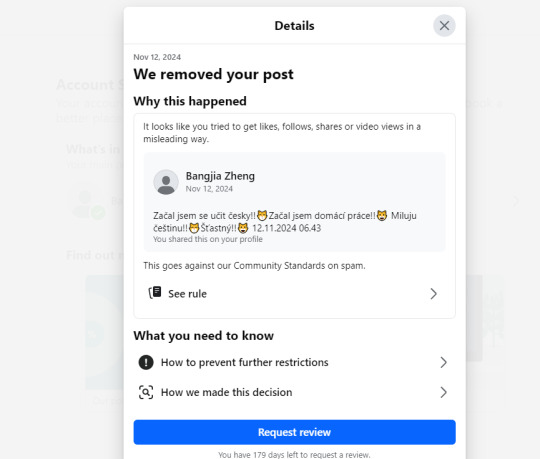540x459 pixels.
Task: Open the See rule entry
Action: point(294,294)
